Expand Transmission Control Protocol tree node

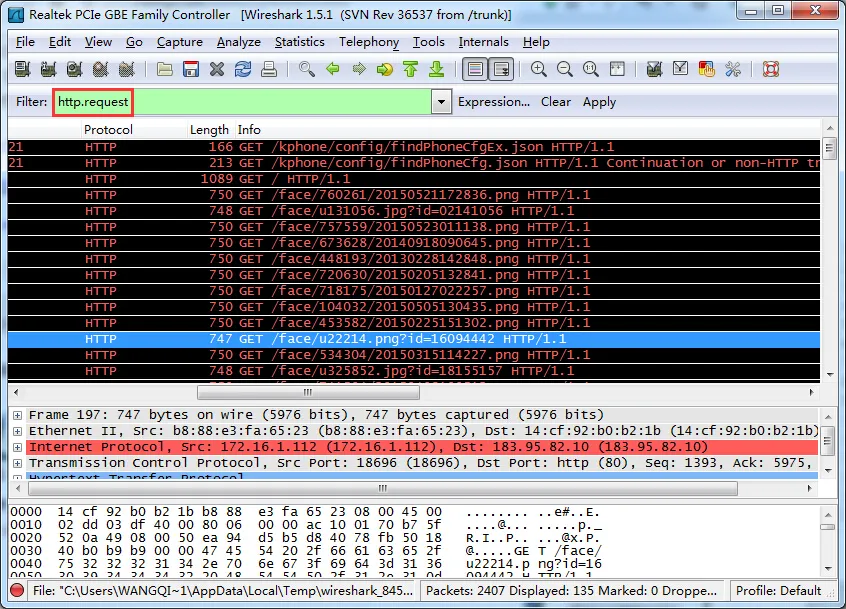[x=17, y=463]
